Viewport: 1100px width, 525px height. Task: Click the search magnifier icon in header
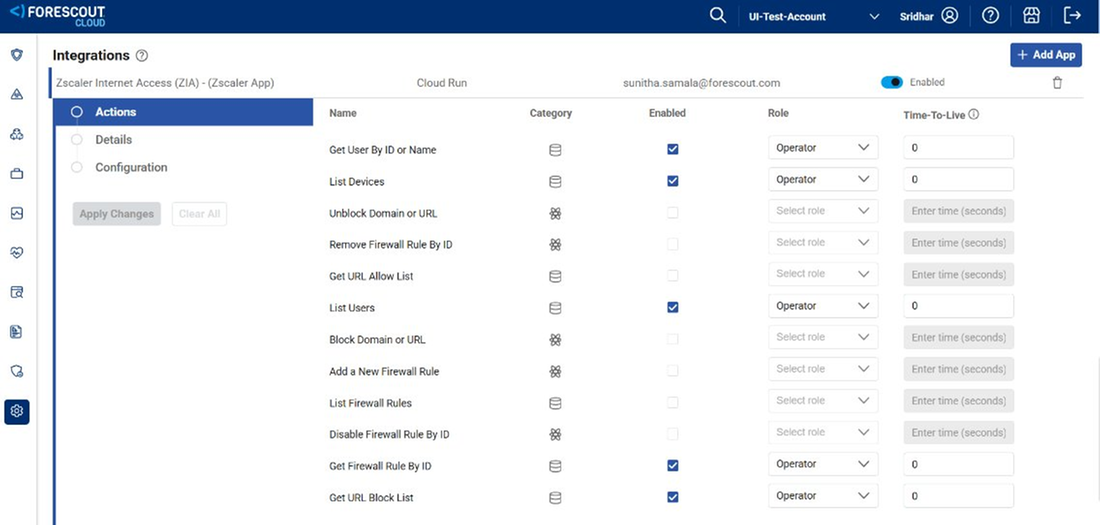[x=718, y=15]
